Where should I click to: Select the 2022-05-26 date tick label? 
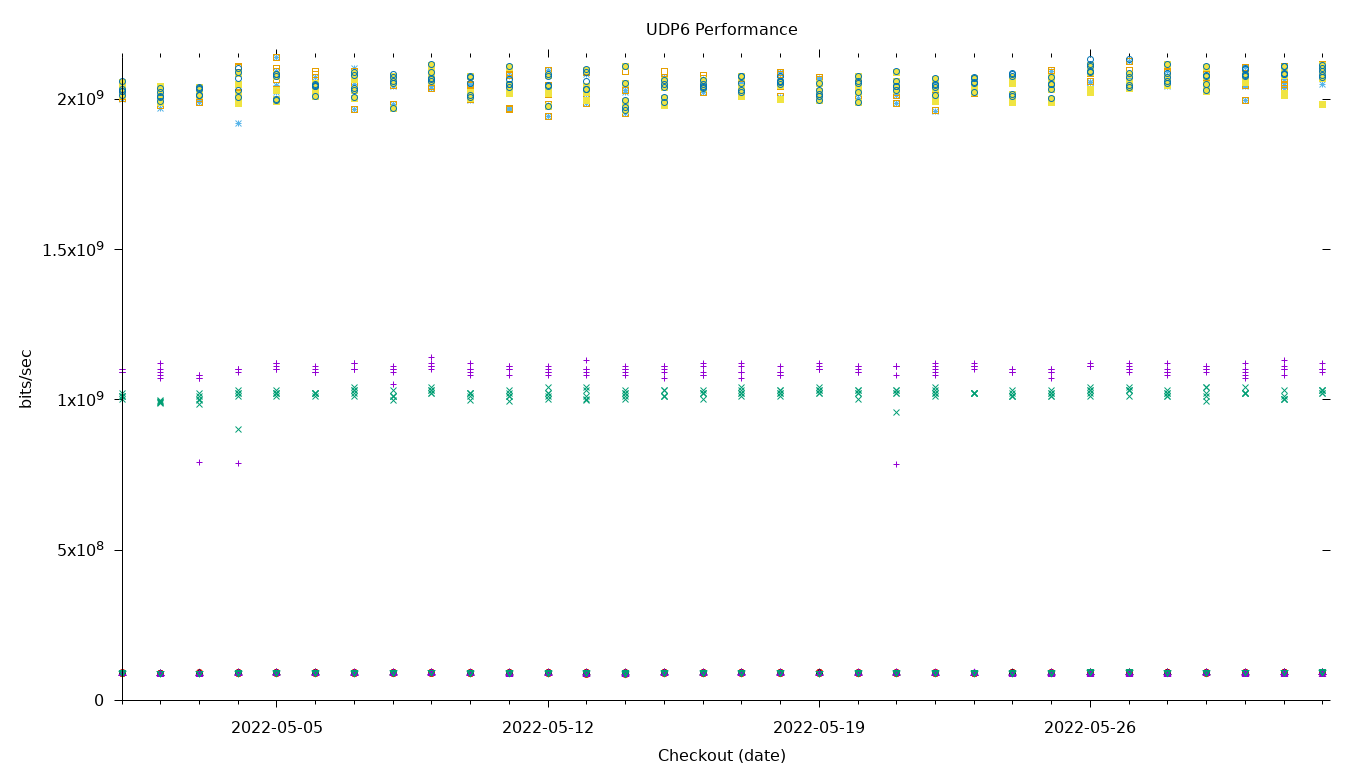coord(1090,728)
